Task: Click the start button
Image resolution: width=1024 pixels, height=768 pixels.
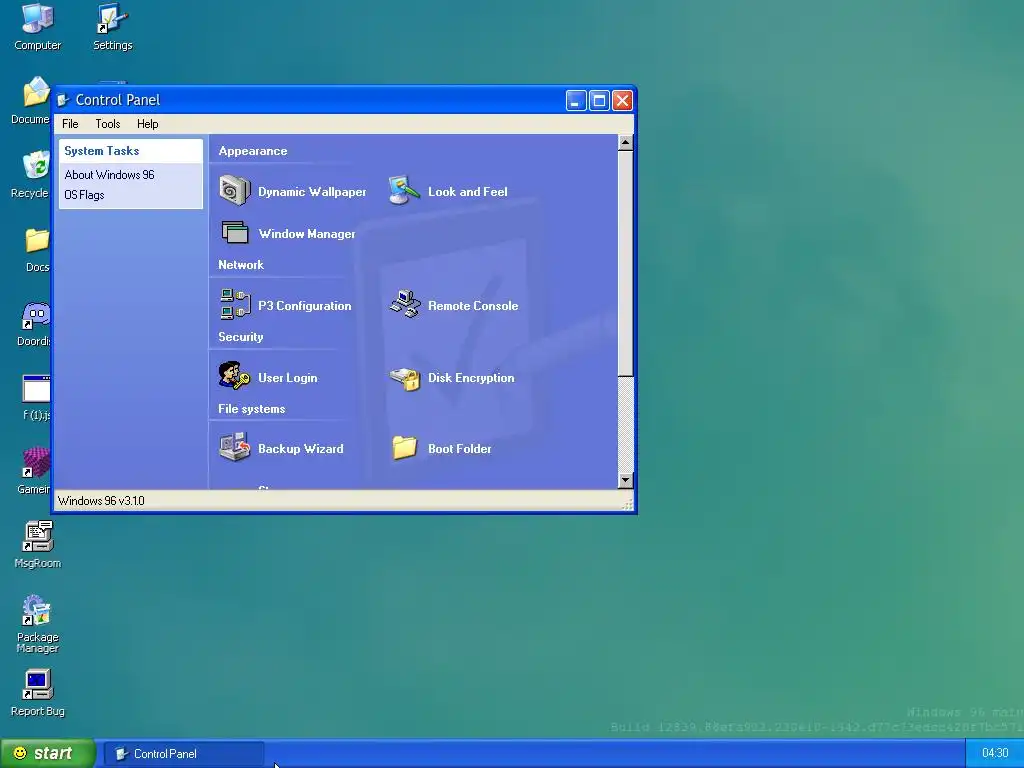Action: (x=47, y=753)
